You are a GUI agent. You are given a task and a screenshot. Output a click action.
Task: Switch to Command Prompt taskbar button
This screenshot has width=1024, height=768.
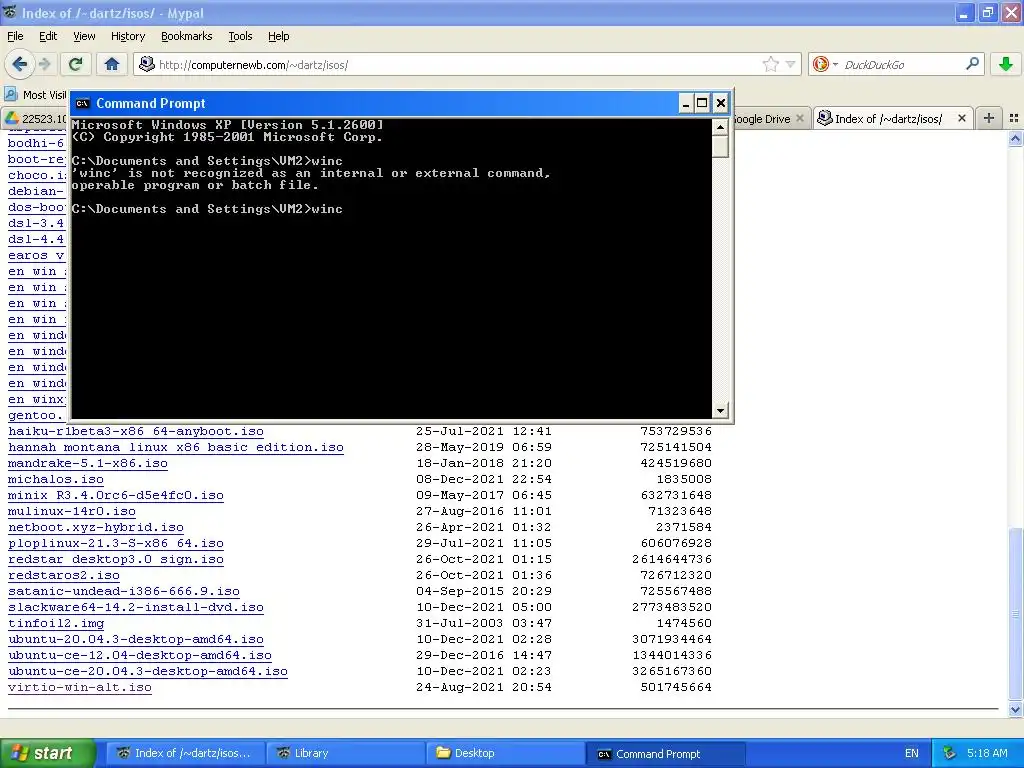point(665,754)
